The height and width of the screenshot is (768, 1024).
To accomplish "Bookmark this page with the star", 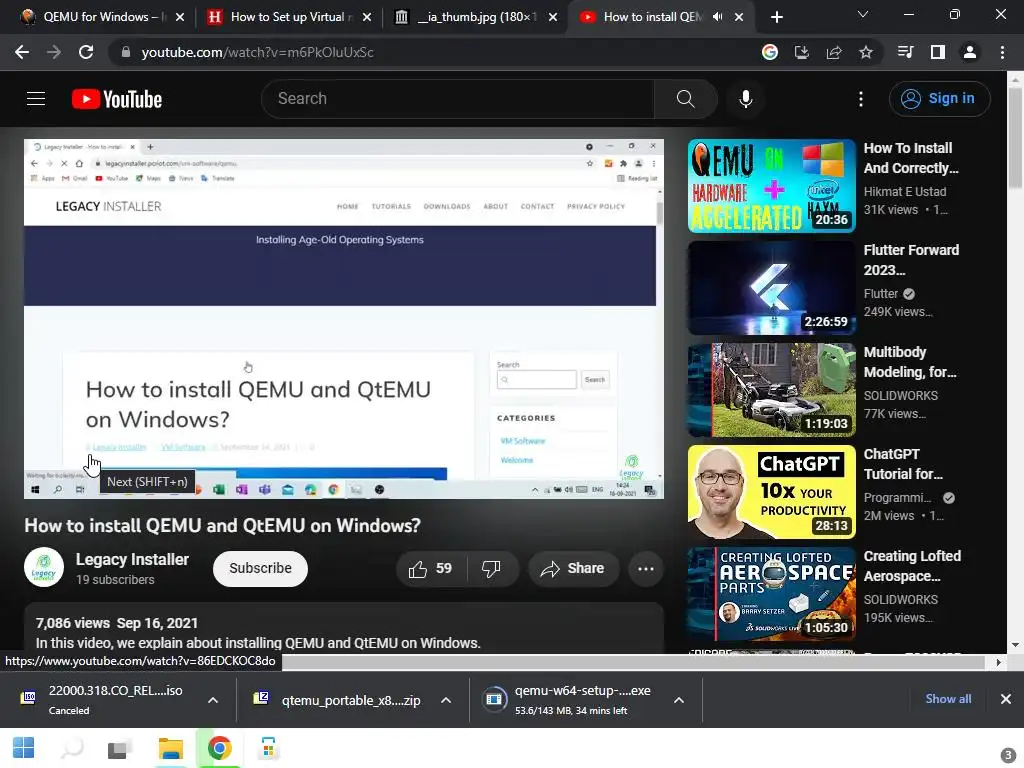I will (866, 52).
